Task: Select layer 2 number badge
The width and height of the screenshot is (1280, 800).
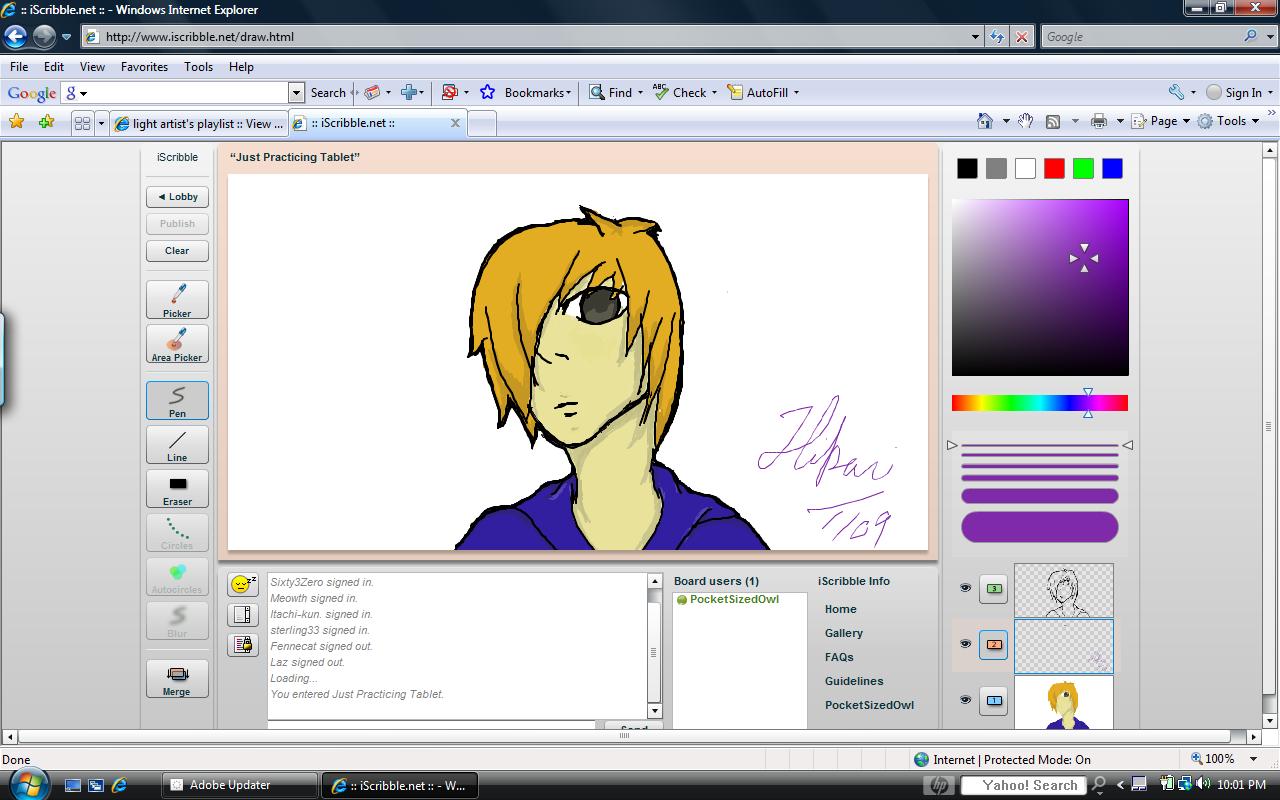Action: point(994,644)
